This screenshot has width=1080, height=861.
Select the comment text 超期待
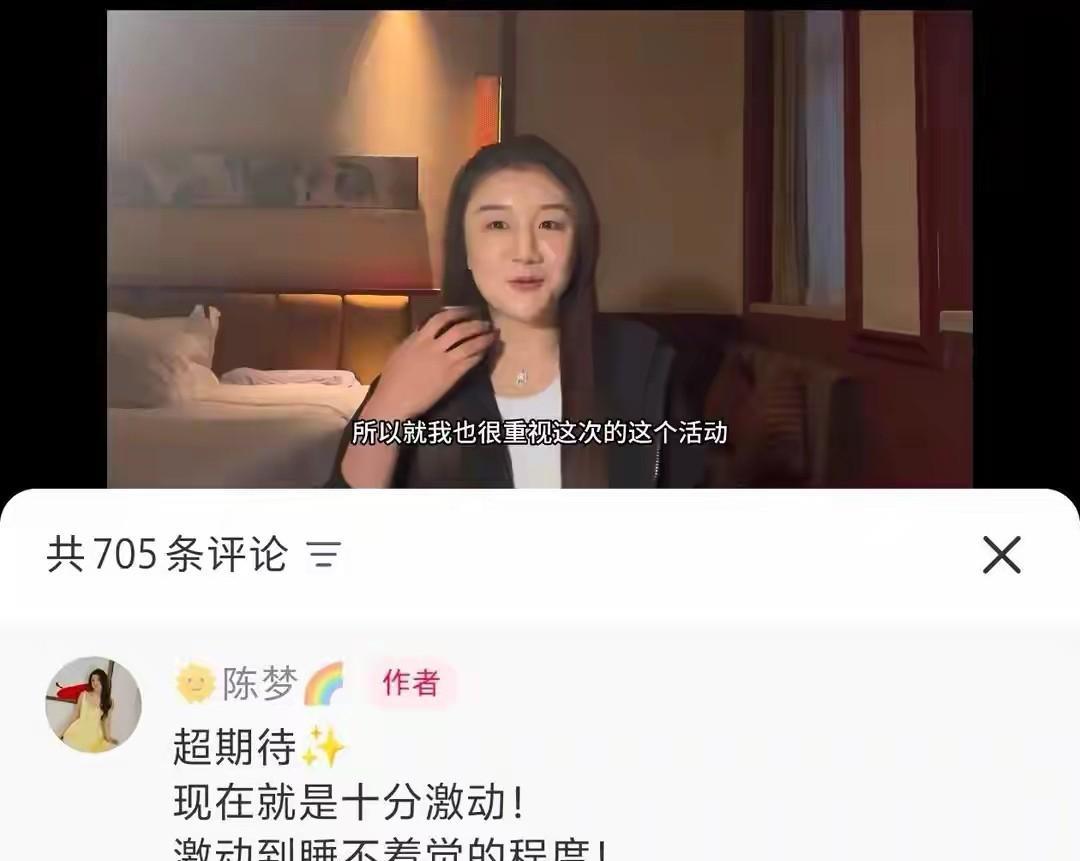coord(235,747)
